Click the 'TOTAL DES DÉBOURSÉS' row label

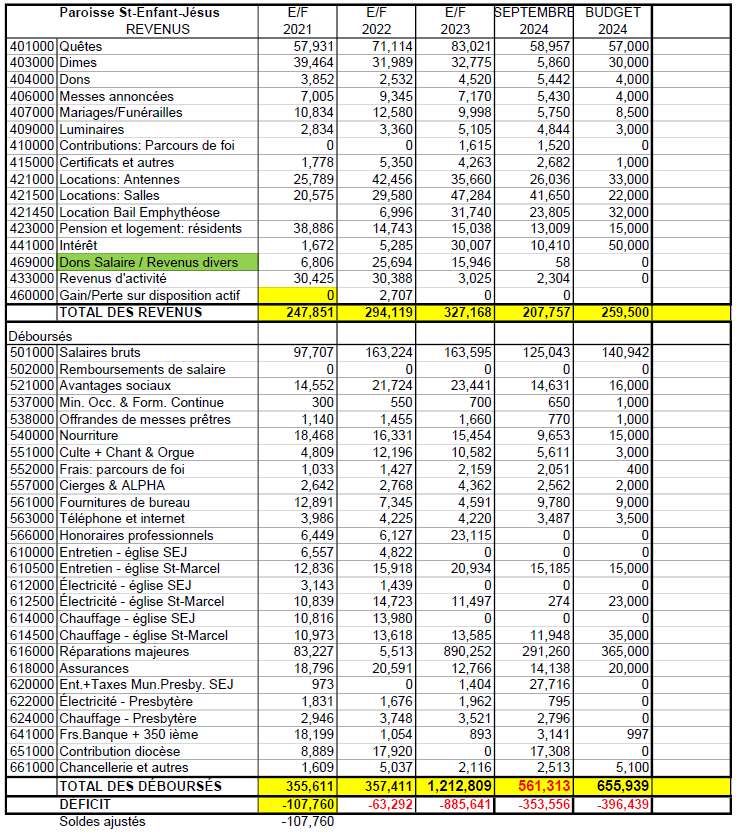point(140,786)
